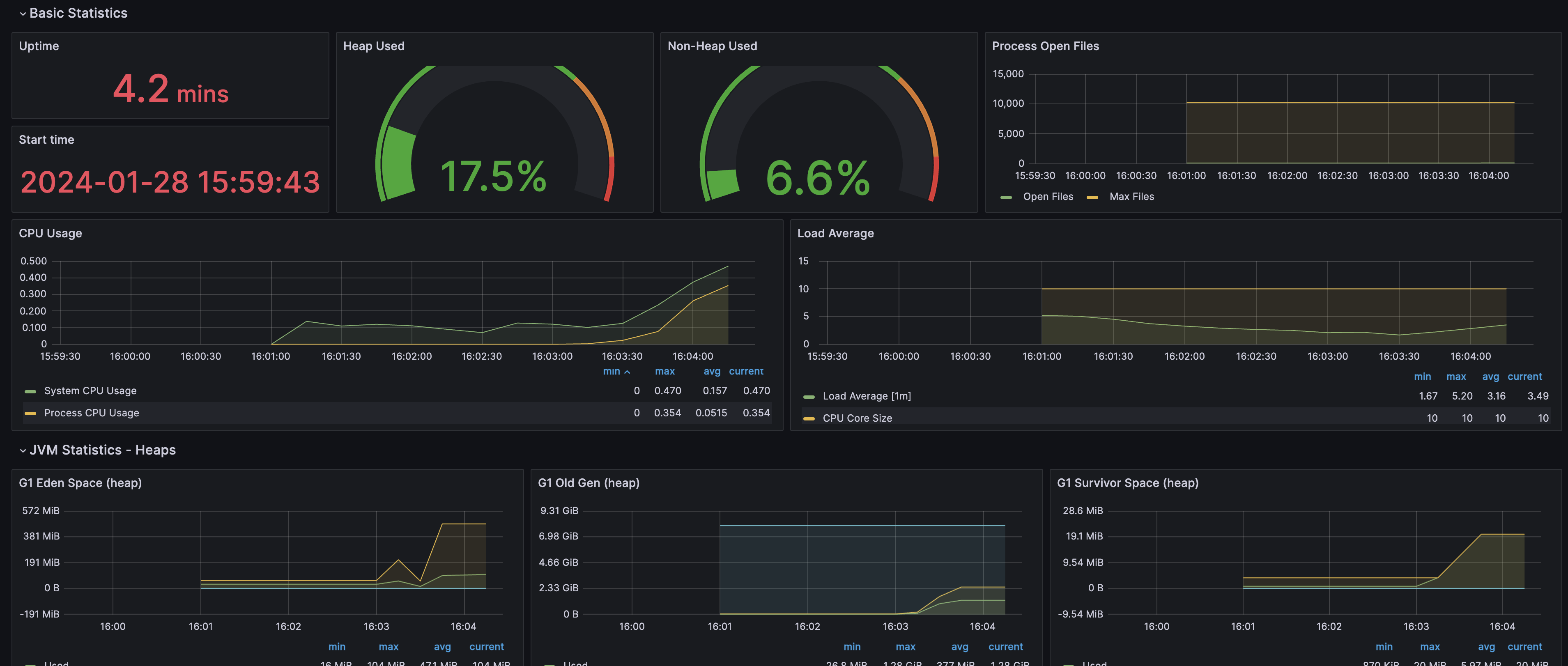
Task: Click the 1.67 min value for Load Average [1m]
Action: click(1428, 396)
